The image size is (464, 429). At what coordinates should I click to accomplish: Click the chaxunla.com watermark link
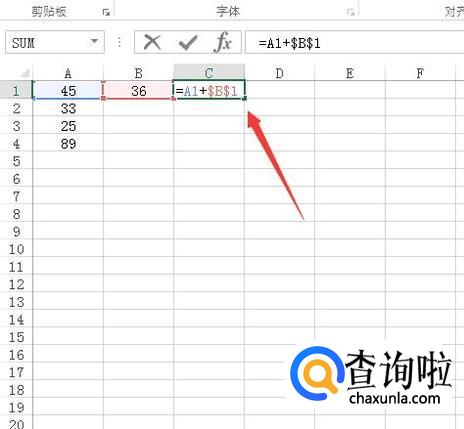(x=395, y=398)
